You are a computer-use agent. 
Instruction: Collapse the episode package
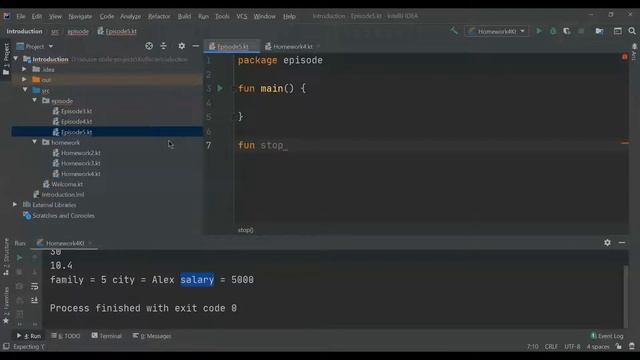35,100
